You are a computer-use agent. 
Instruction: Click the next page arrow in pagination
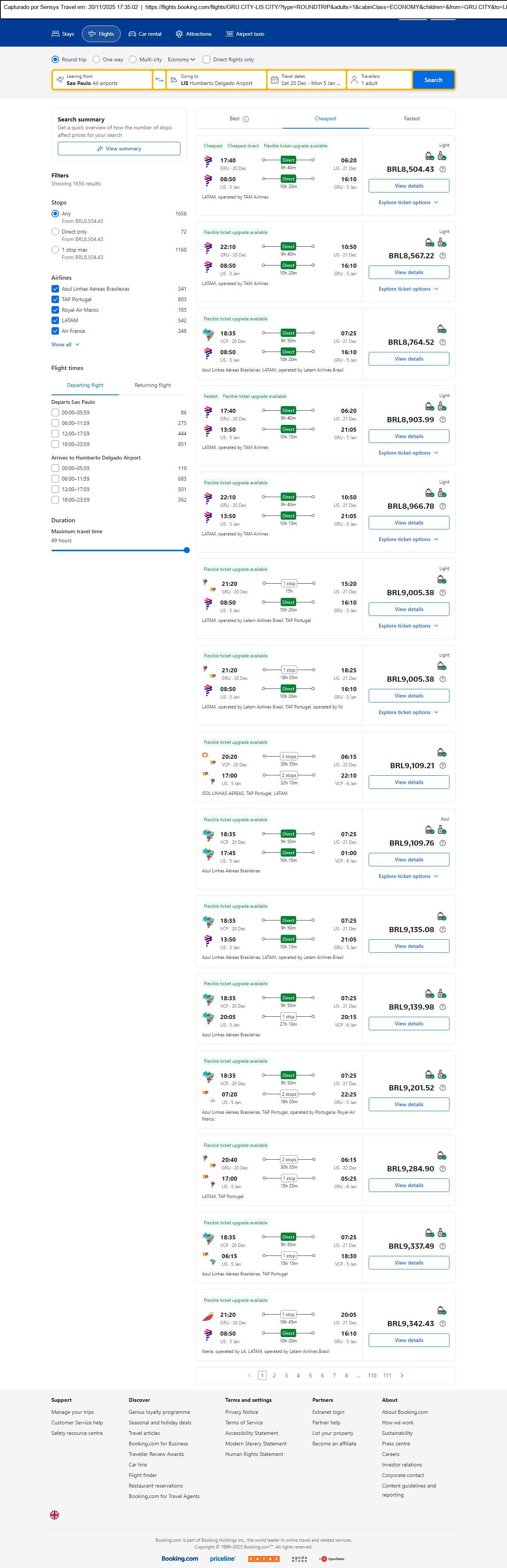click(402, 1375)
